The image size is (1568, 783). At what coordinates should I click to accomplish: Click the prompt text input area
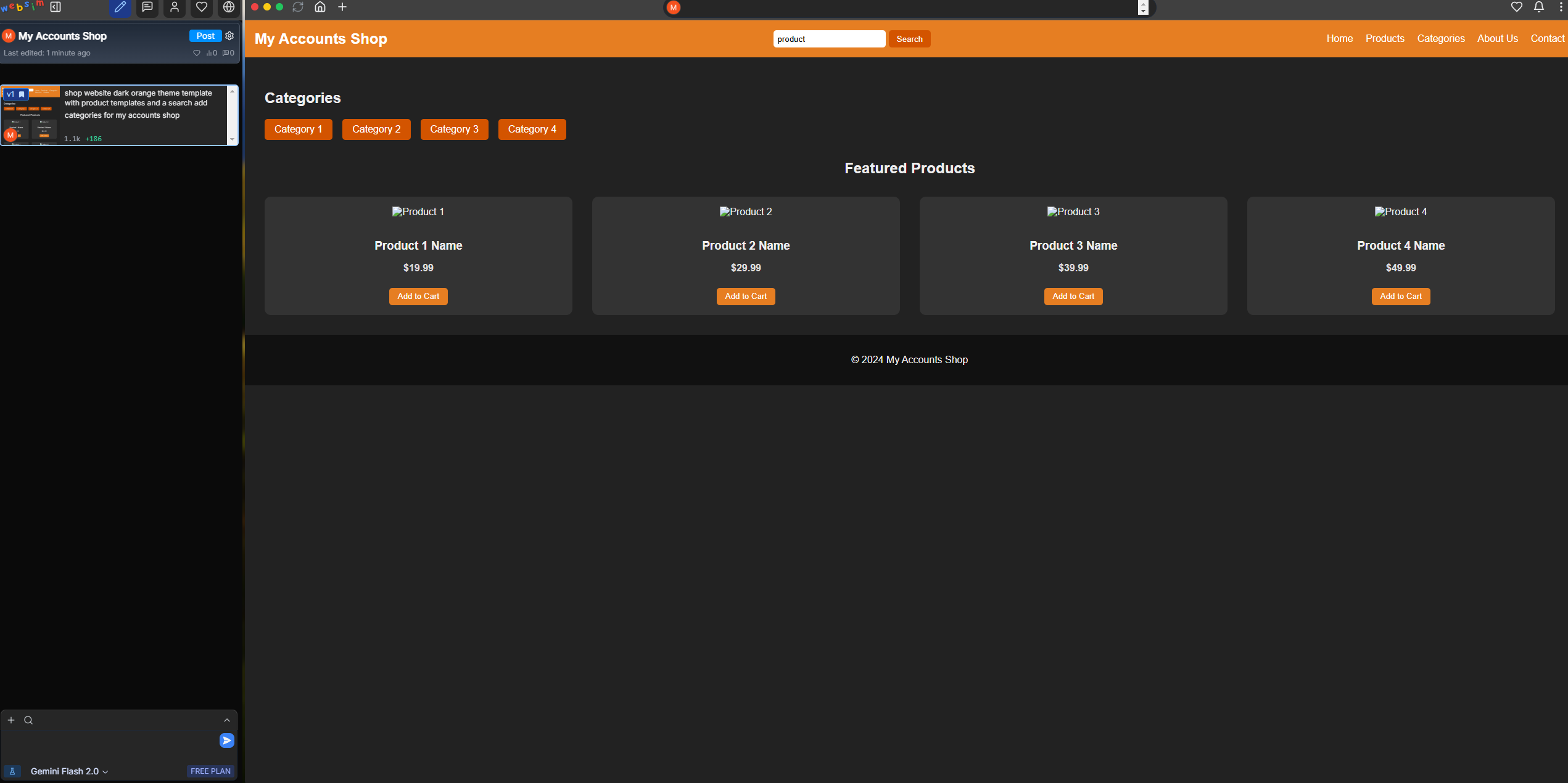(x=110, y=742)
